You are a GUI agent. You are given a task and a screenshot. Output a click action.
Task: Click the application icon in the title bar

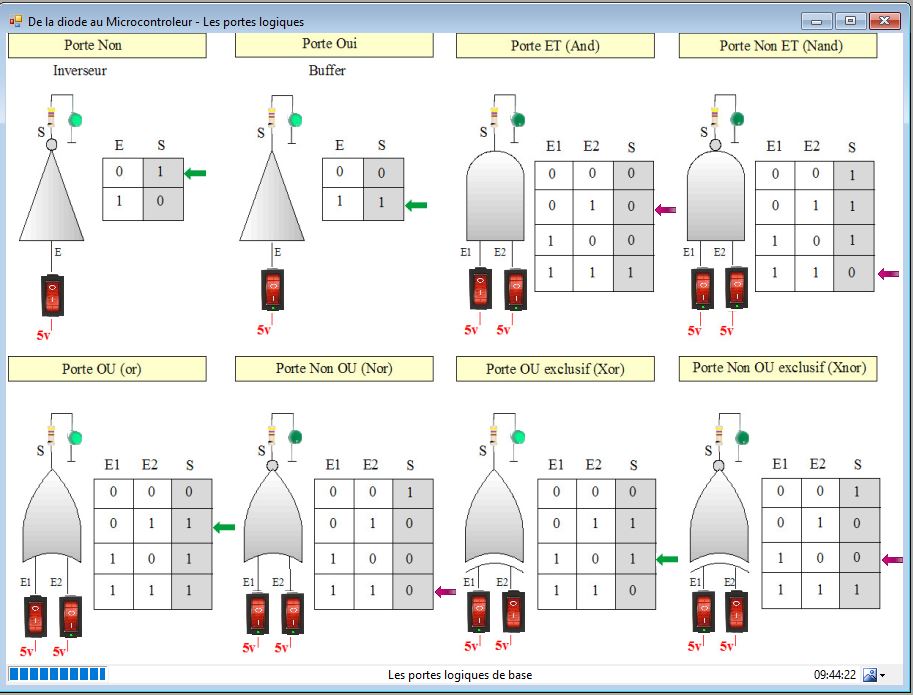click(x=15, y=21)
